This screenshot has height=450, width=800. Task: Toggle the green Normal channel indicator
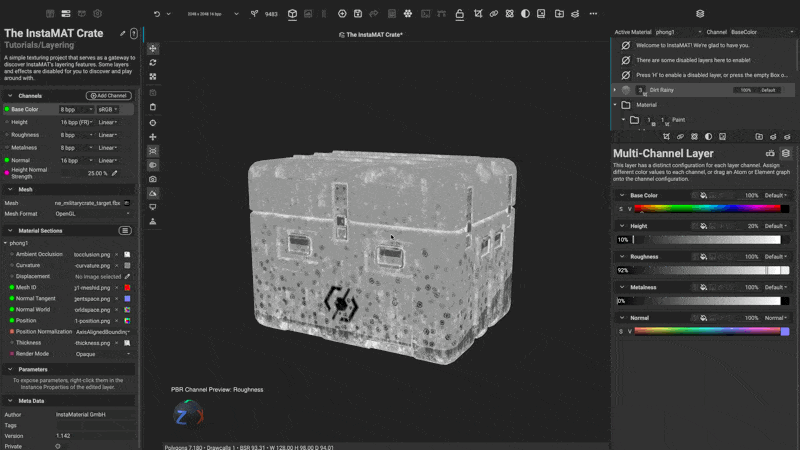coord(7,160)
